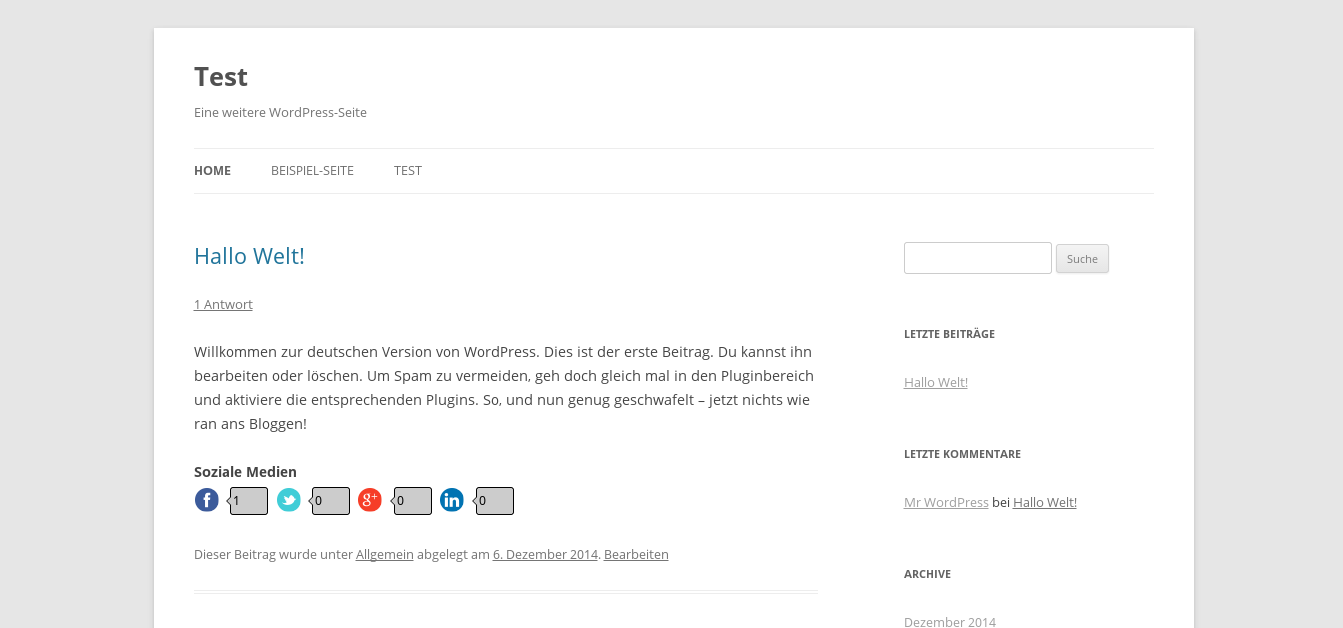Open the Mr WordPress commenter link

[x=946, y=502]
